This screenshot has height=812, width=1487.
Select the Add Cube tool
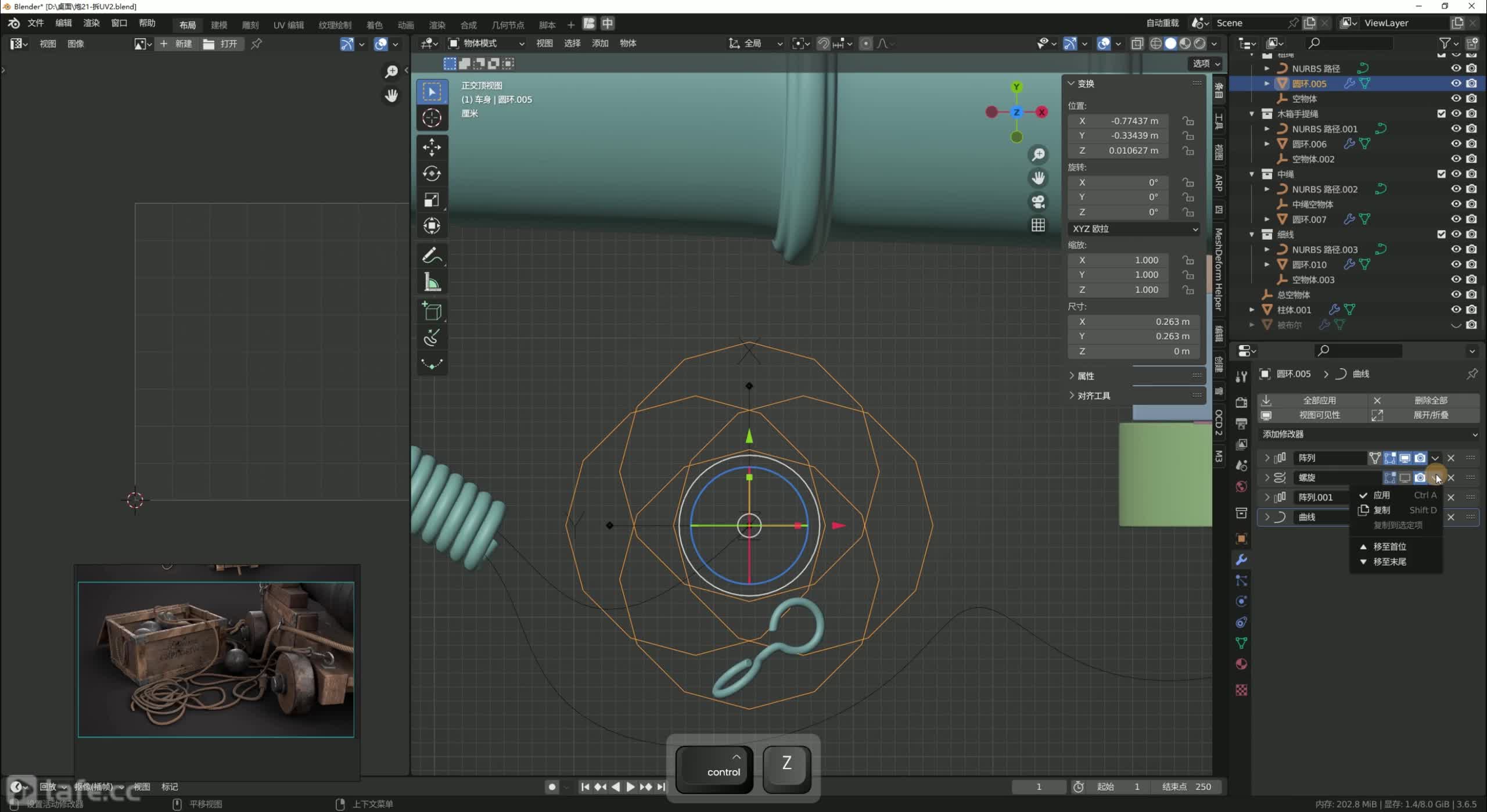432,312
